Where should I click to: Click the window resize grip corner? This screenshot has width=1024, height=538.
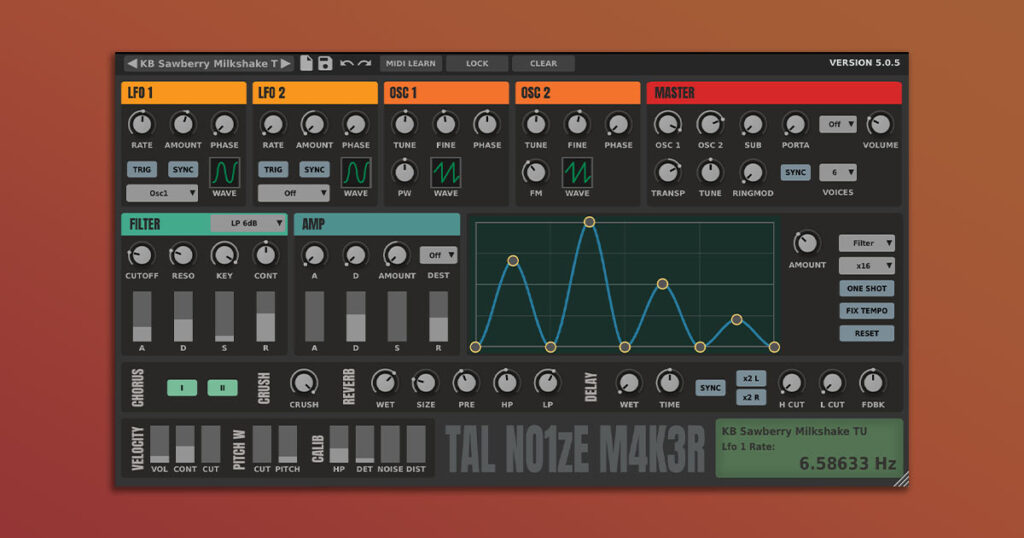coord(901,480)
